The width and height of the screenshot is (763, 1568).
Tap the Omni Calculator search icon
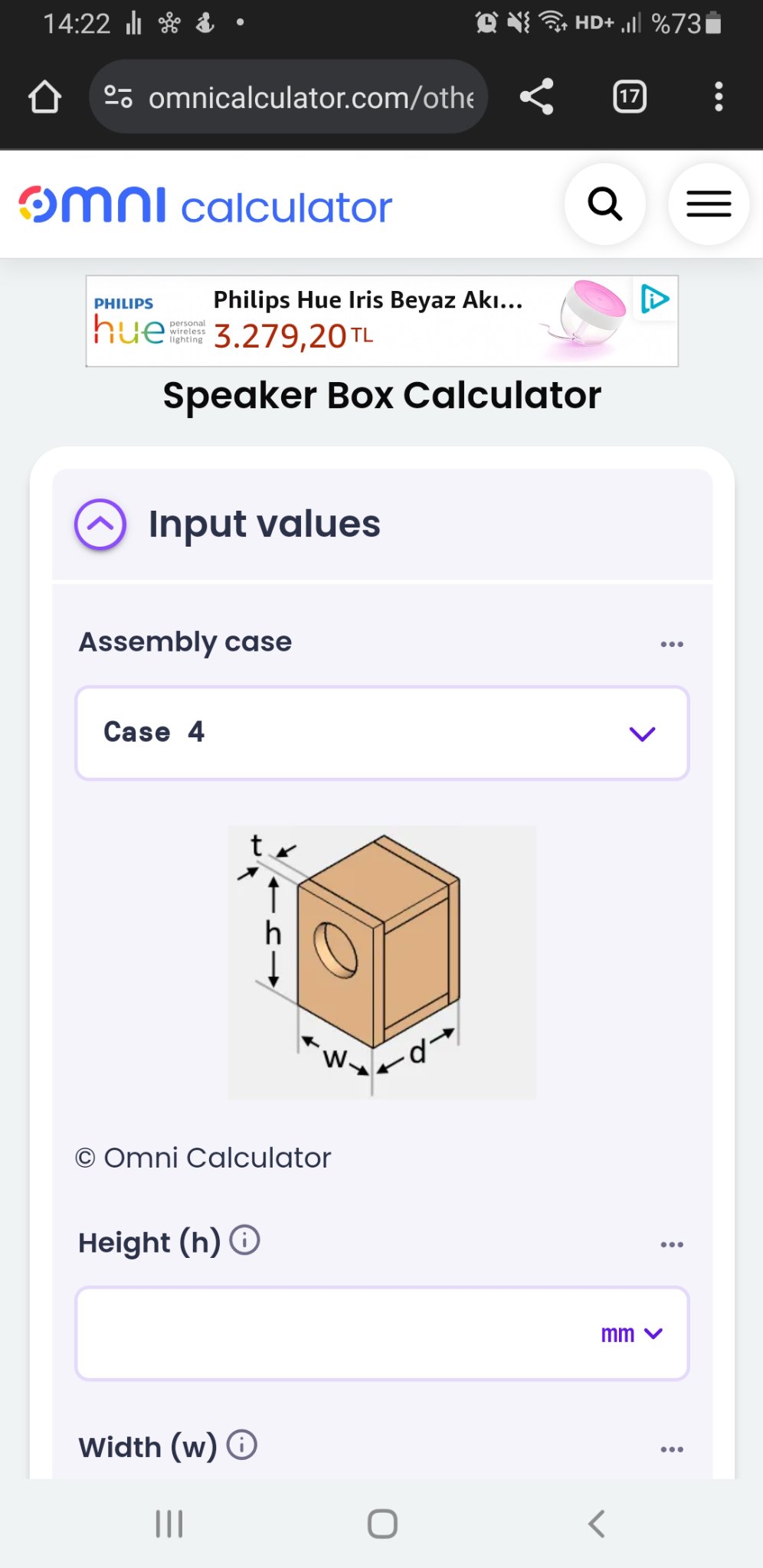click(x=605, y=204)
